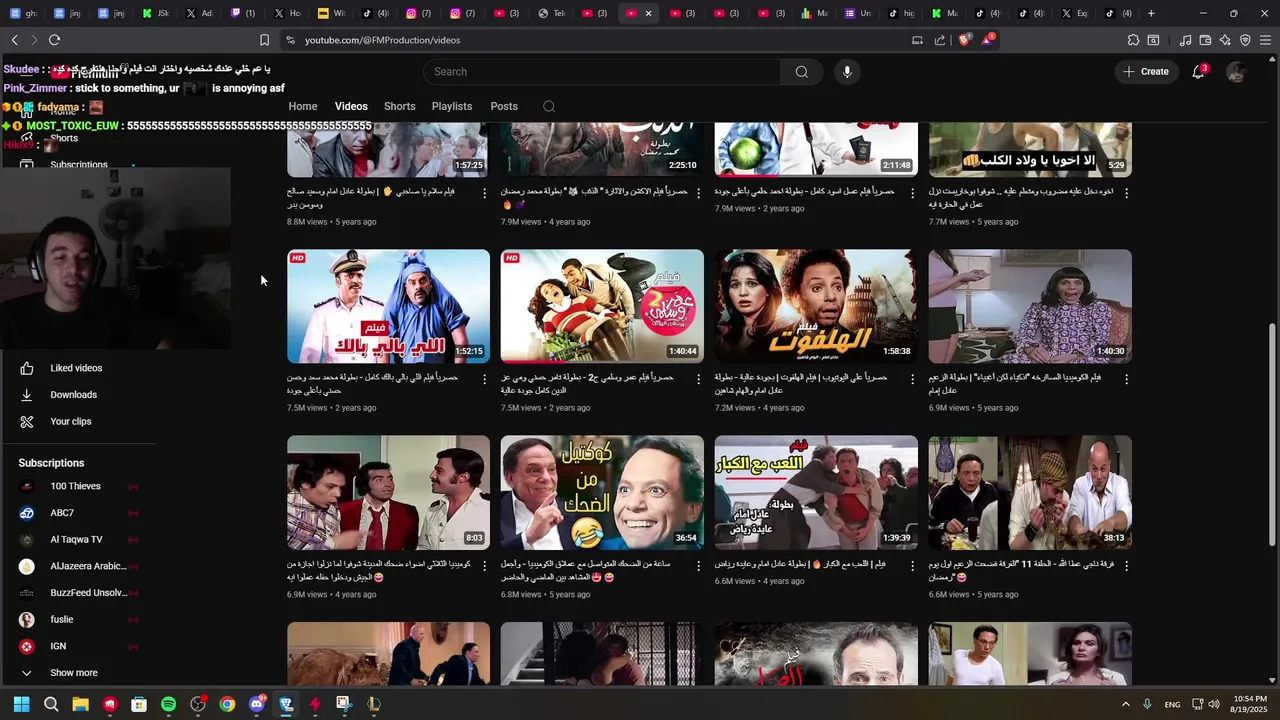
Task: Open Google Chrome from the taskbar
Action: click(227, 704)
